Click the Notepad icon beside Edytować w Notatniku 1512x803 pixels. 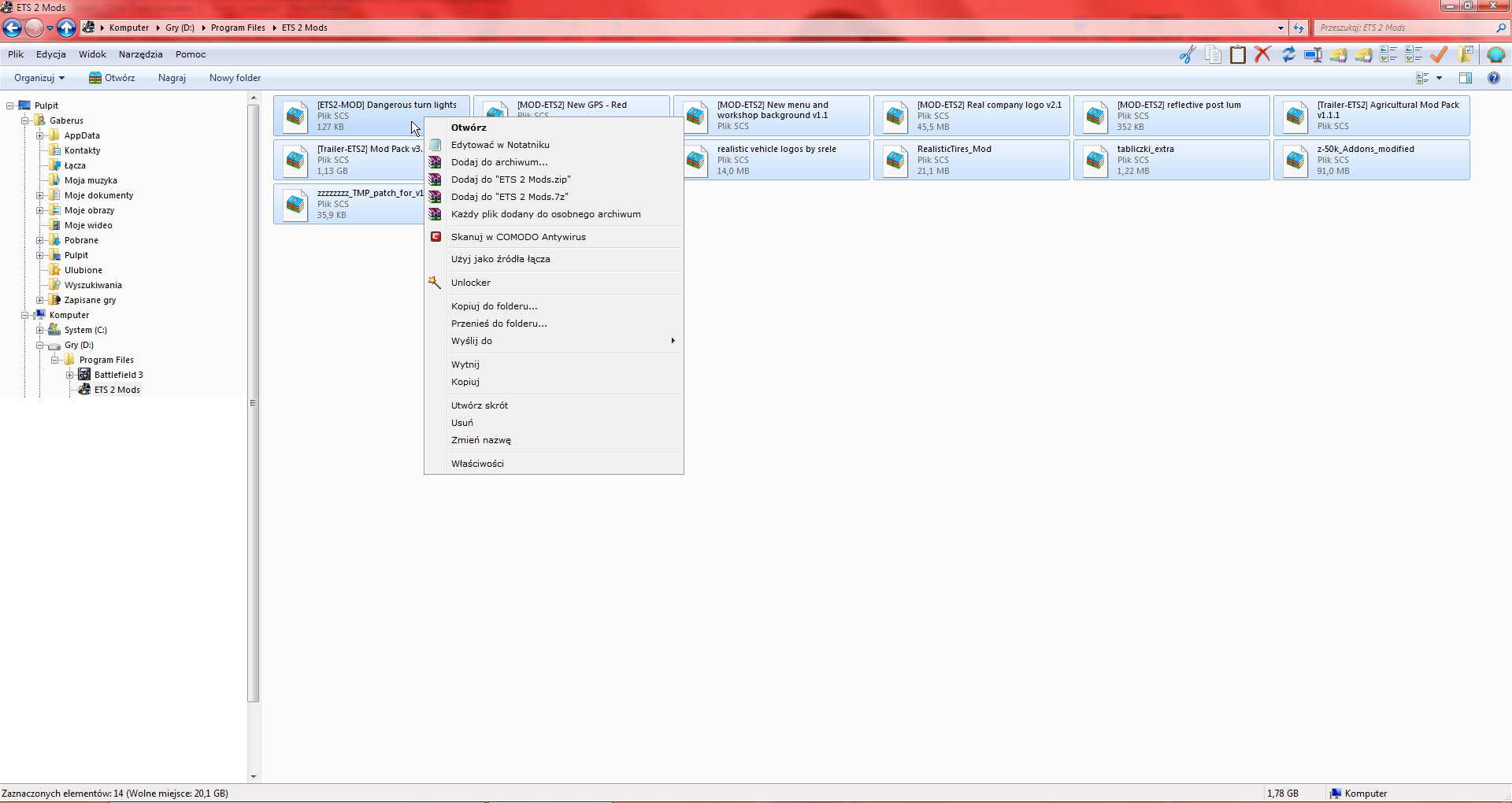(435, 145)
